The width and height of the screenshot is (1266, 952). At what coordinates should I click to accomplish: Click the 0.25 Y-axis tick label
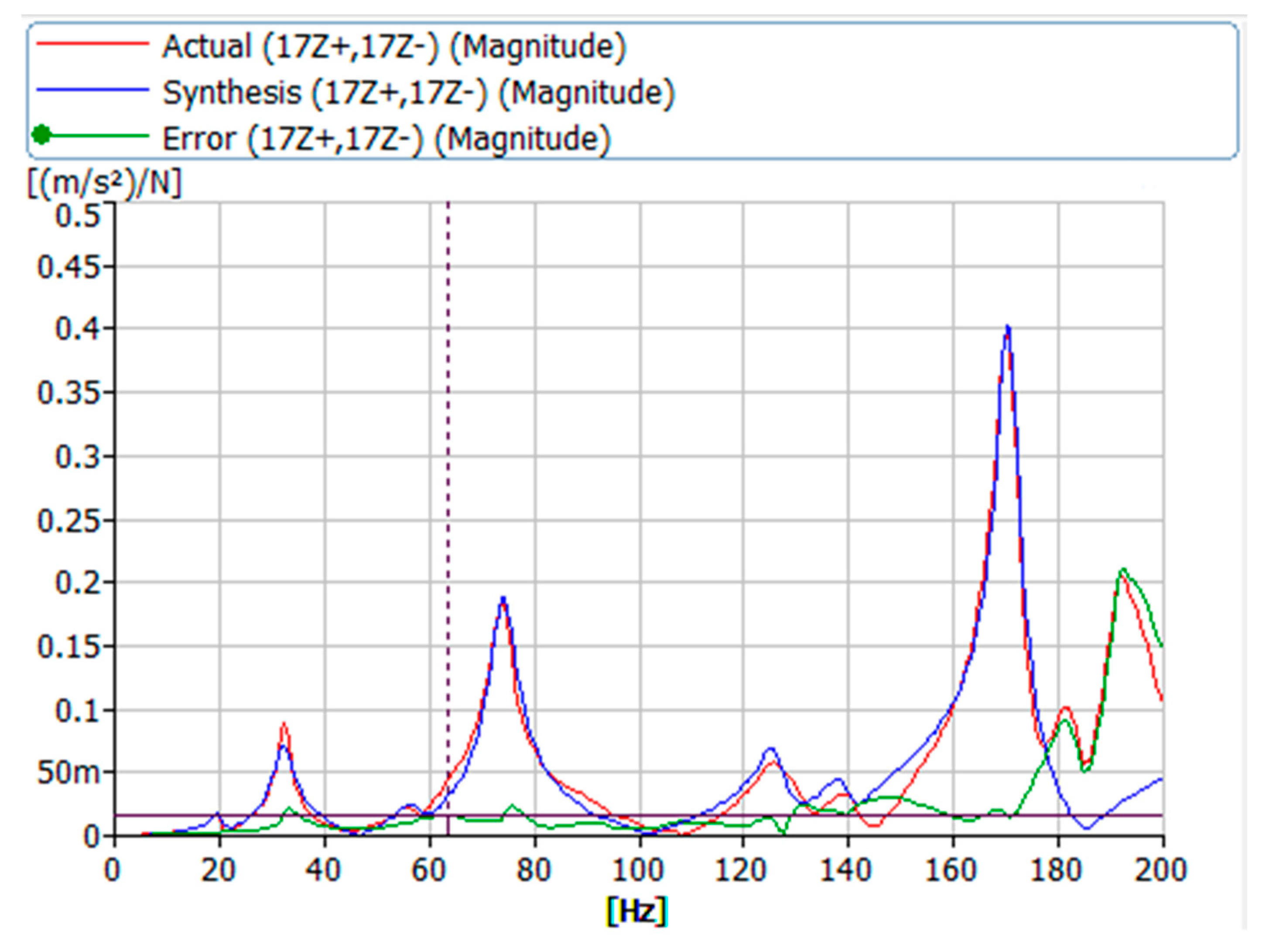point(69,521)
